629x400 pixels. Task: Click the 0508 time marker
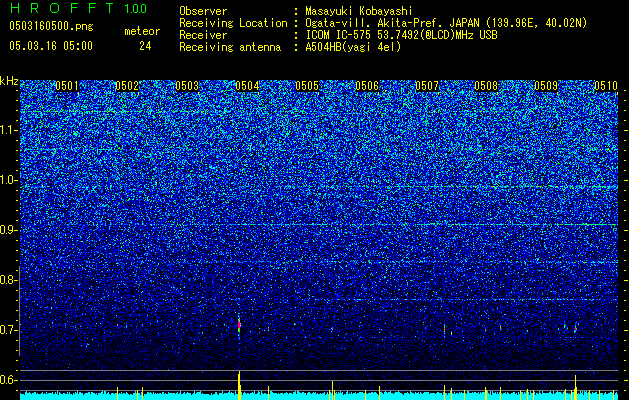coord(486,86)
